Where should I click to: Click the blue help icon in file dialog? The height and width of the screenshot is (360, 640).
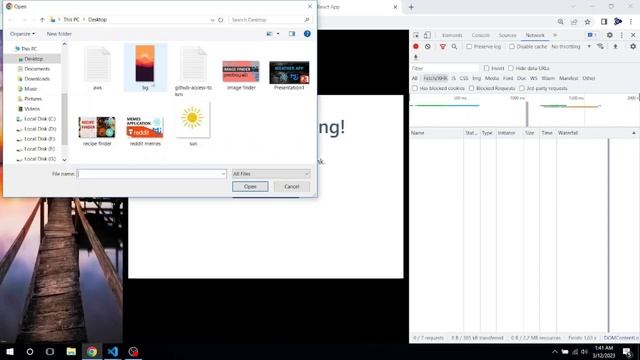click(307, 34)
